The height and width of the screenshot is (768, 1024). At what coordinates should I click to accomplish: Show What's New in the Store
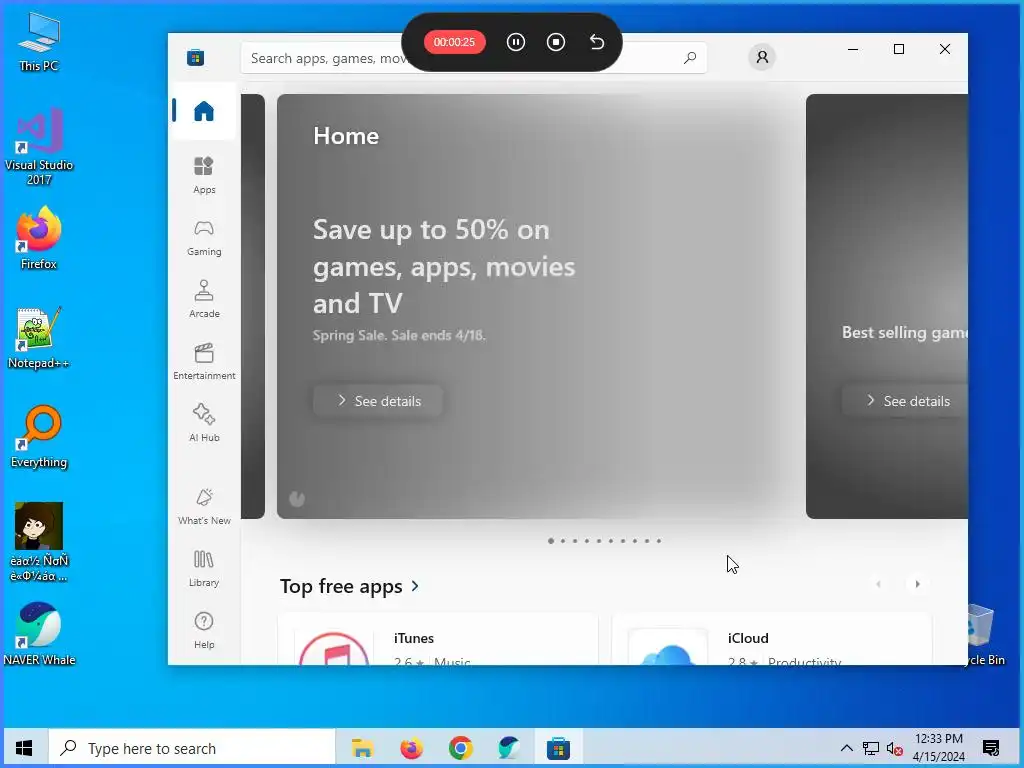pos(204,506)
